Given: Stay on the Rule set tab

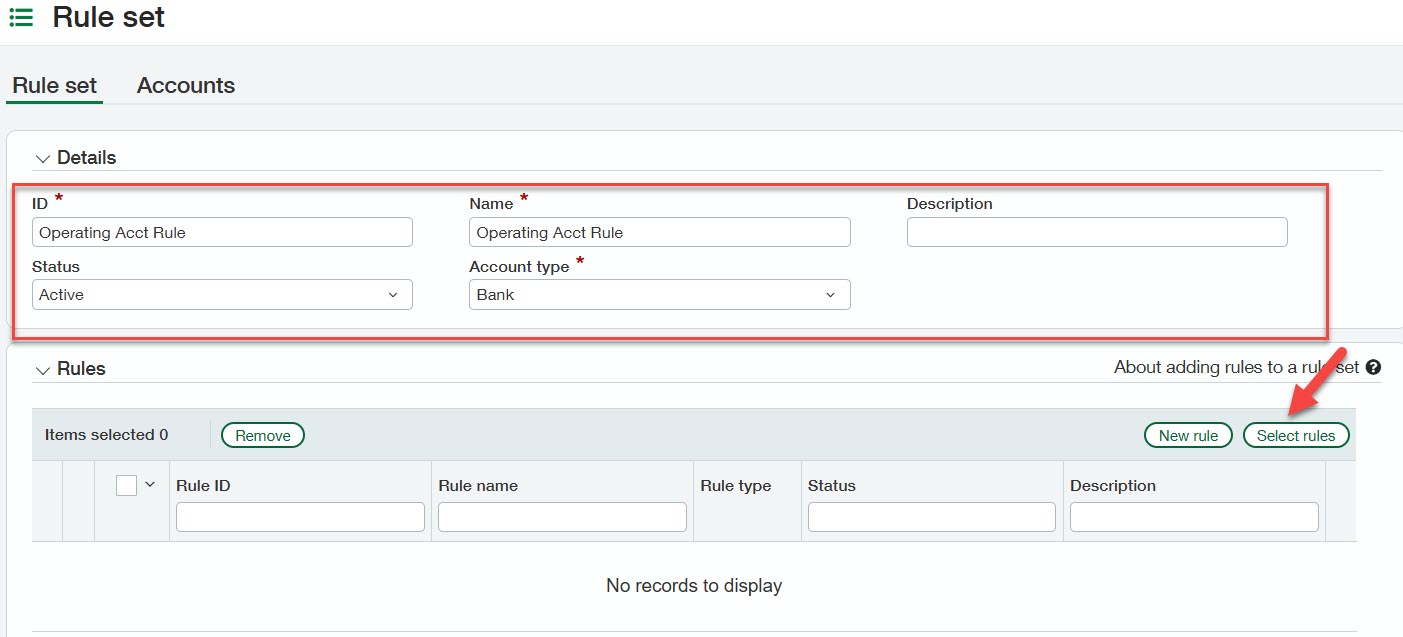Looking at the screenshot, I should coord(53,85).
